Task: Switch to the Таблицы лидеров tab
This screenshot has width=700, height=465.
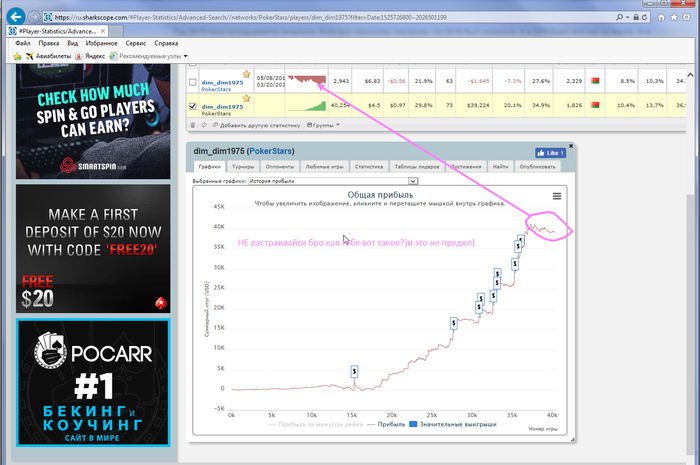Action: [417, 166]
